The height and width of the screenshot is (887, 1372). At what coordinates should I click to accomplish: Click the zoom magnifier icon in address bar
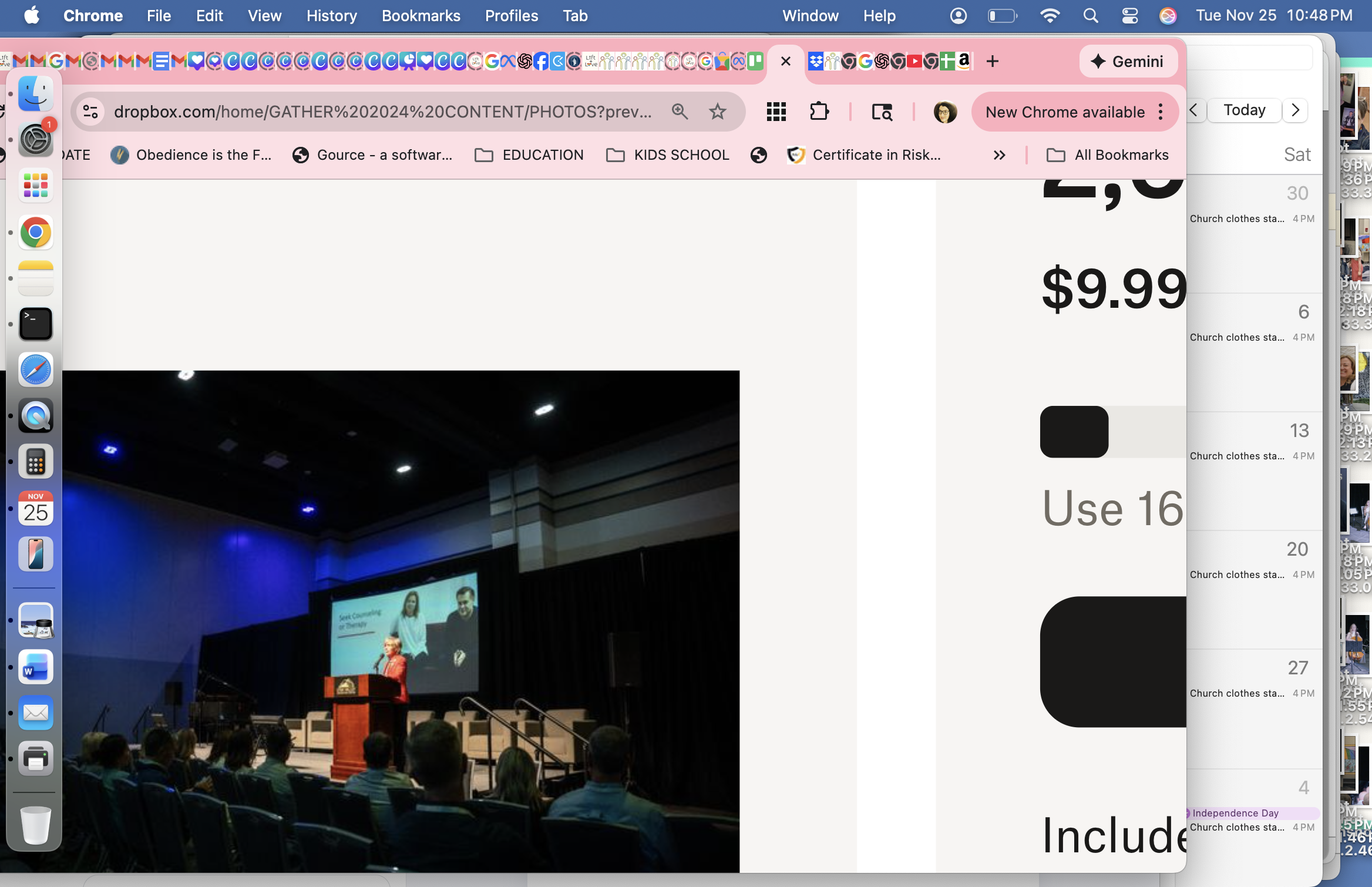tap(680, 112)
